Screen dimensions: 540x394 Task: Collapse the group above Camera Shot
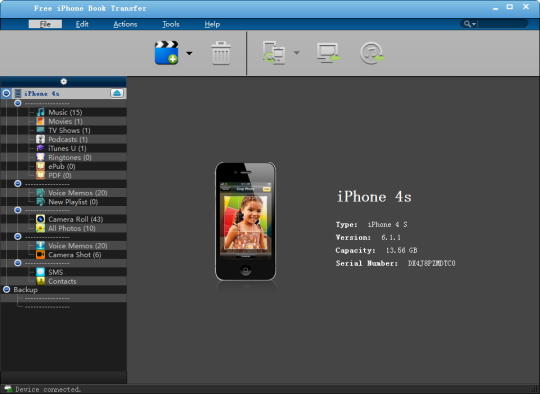click(x=18, y=237)
